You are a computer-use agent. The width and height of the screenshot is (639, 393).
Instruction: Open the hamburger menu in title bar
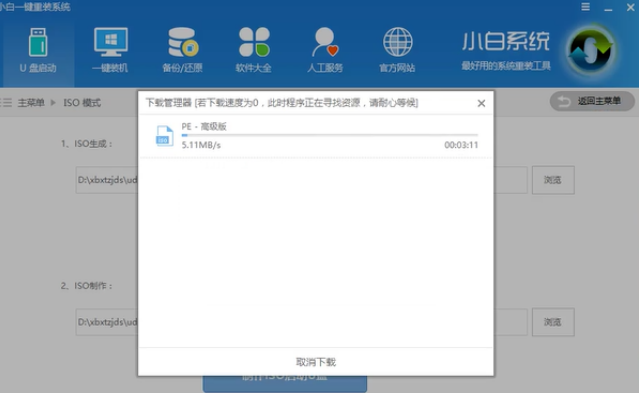point(586,7)
